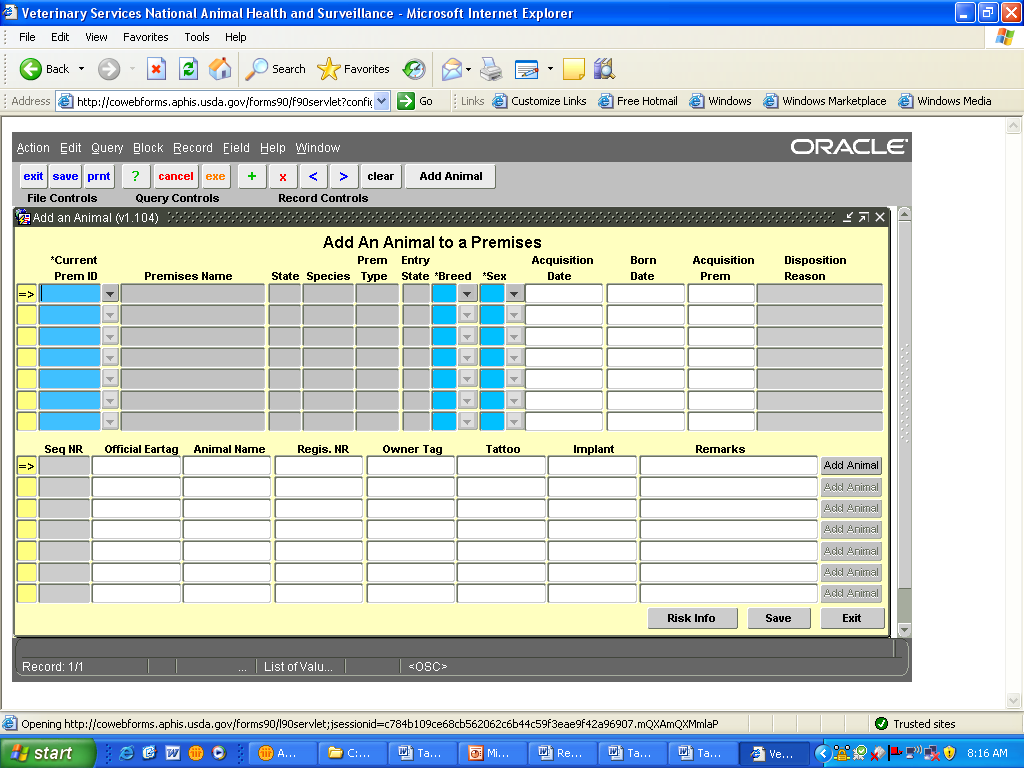This screenshot has width=1024, height=768.
Task: Go to next record with '>' button
Action: click(344, 177)
